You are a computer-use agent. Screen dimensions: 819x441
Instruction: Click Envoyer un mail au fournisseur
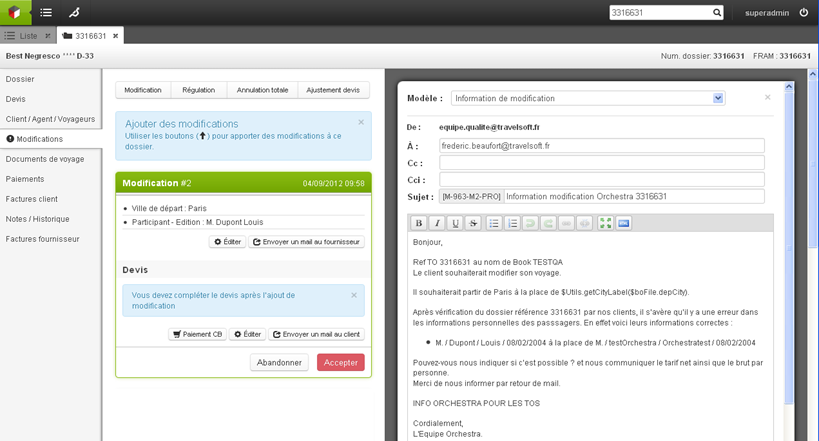pyautogui.click(x=306, y=242)
